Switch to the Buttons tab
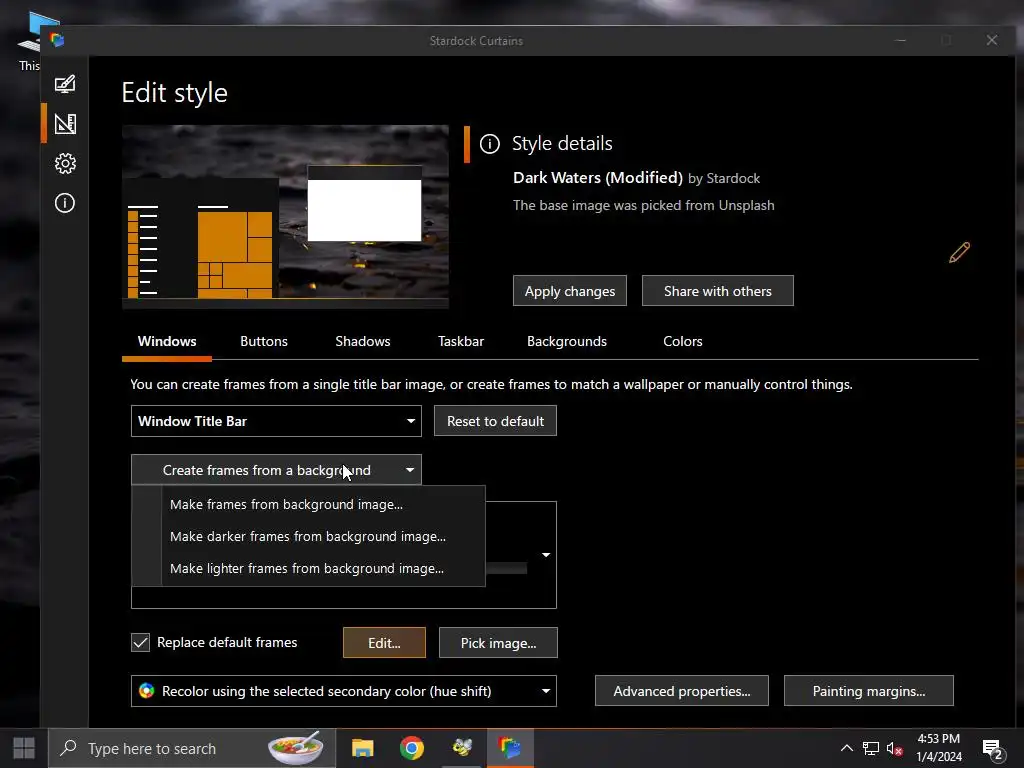This screenshot has height=768, width=1024. (264, 341)
